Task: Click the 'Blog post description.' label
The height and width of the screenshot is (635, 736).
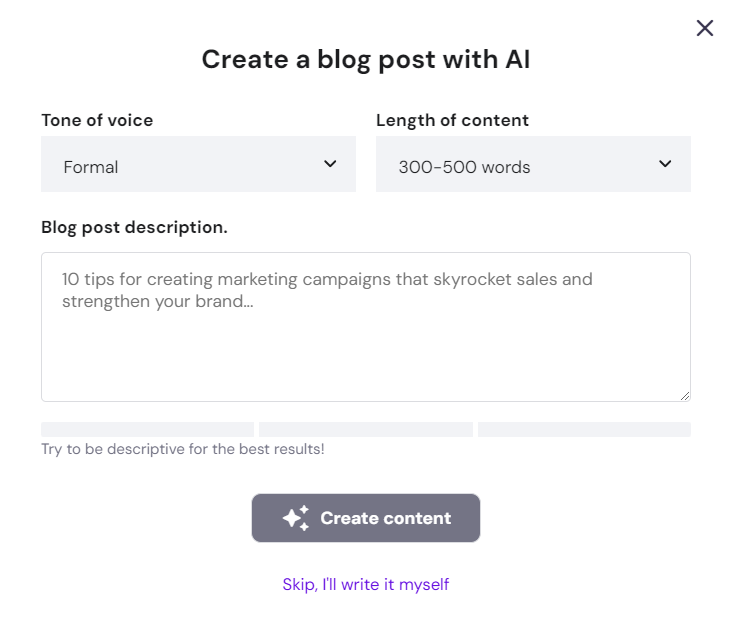Action: click(134, 227)
